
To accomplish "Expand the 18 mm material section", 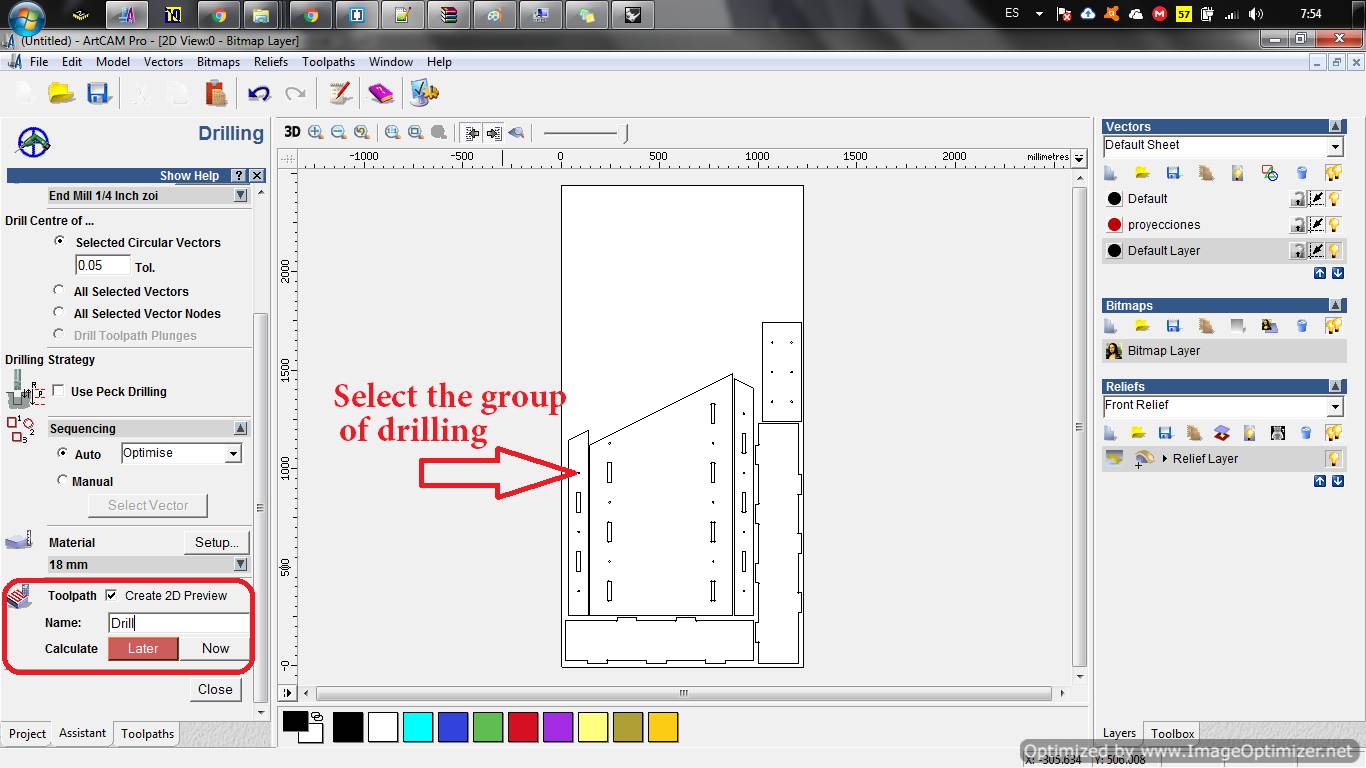I will tap(240, 564).
